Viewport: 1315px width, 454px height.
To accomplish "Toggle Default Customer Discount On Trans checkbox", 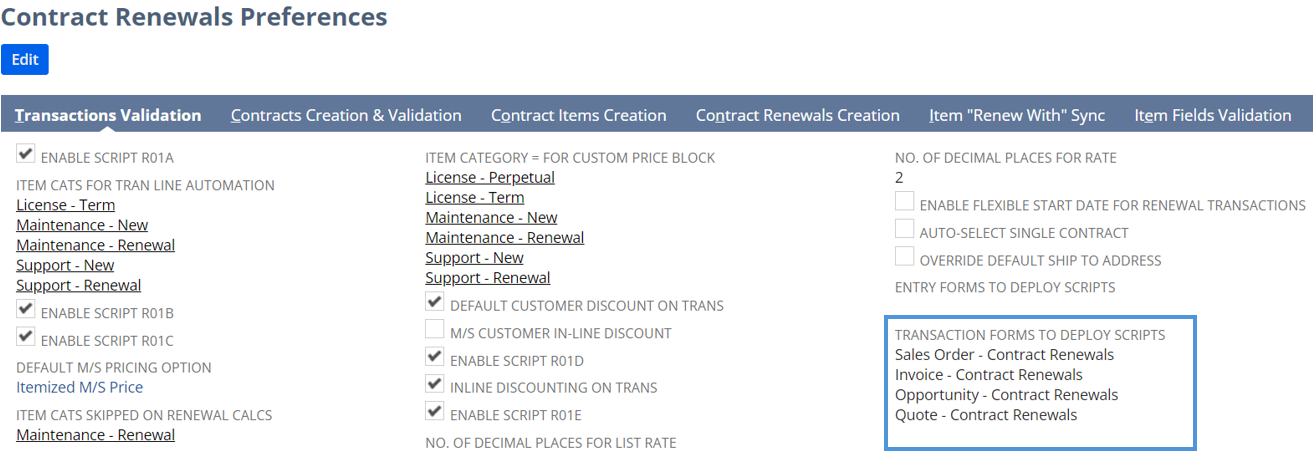I will point(435,302).
